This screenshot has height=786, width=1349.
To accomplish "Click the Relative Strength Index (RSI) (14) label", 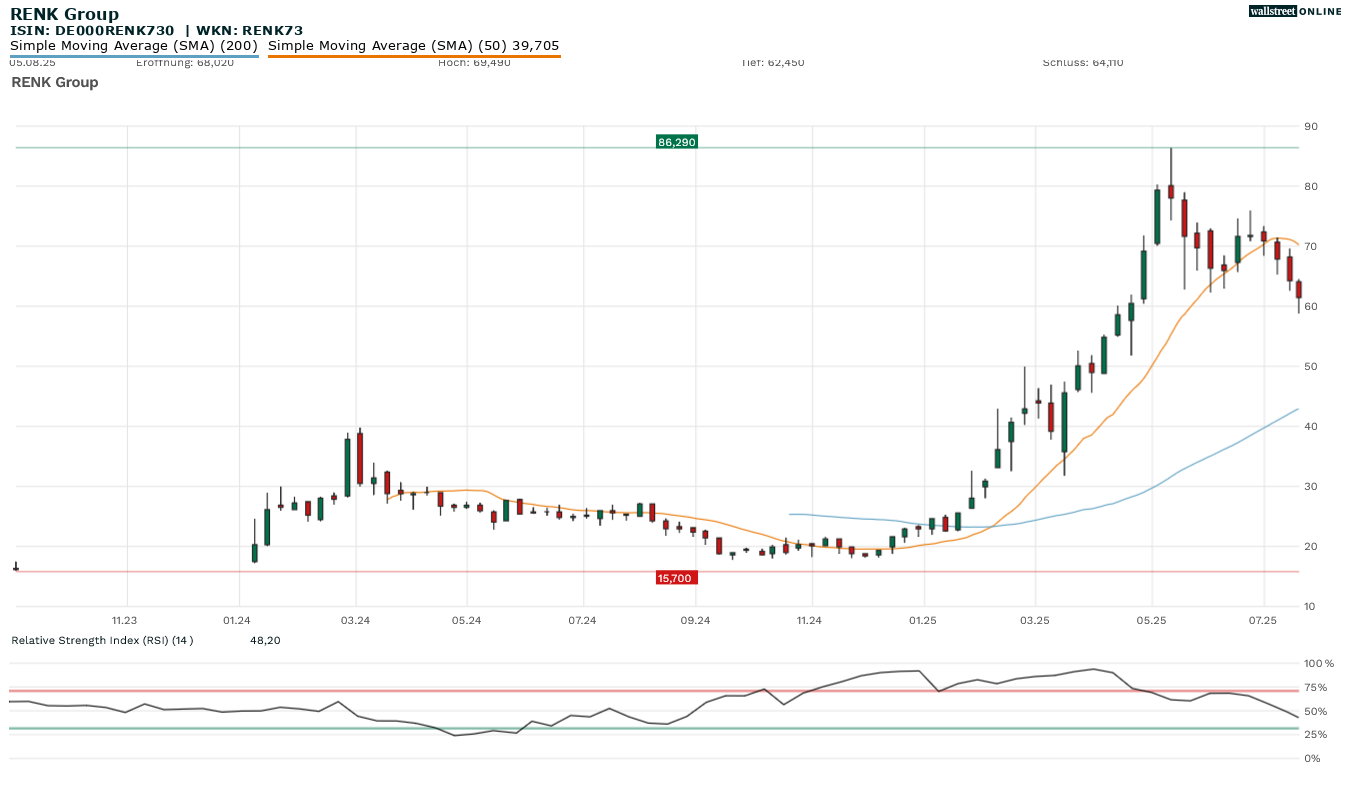I will (102, 640).
